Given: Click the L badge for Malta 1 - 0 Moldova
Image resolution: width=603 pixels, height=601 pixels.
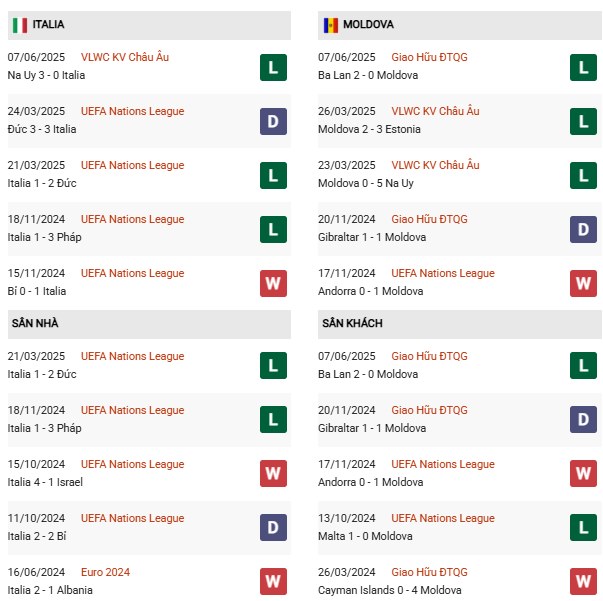Looking at the screenshot, I should (583, 528).
